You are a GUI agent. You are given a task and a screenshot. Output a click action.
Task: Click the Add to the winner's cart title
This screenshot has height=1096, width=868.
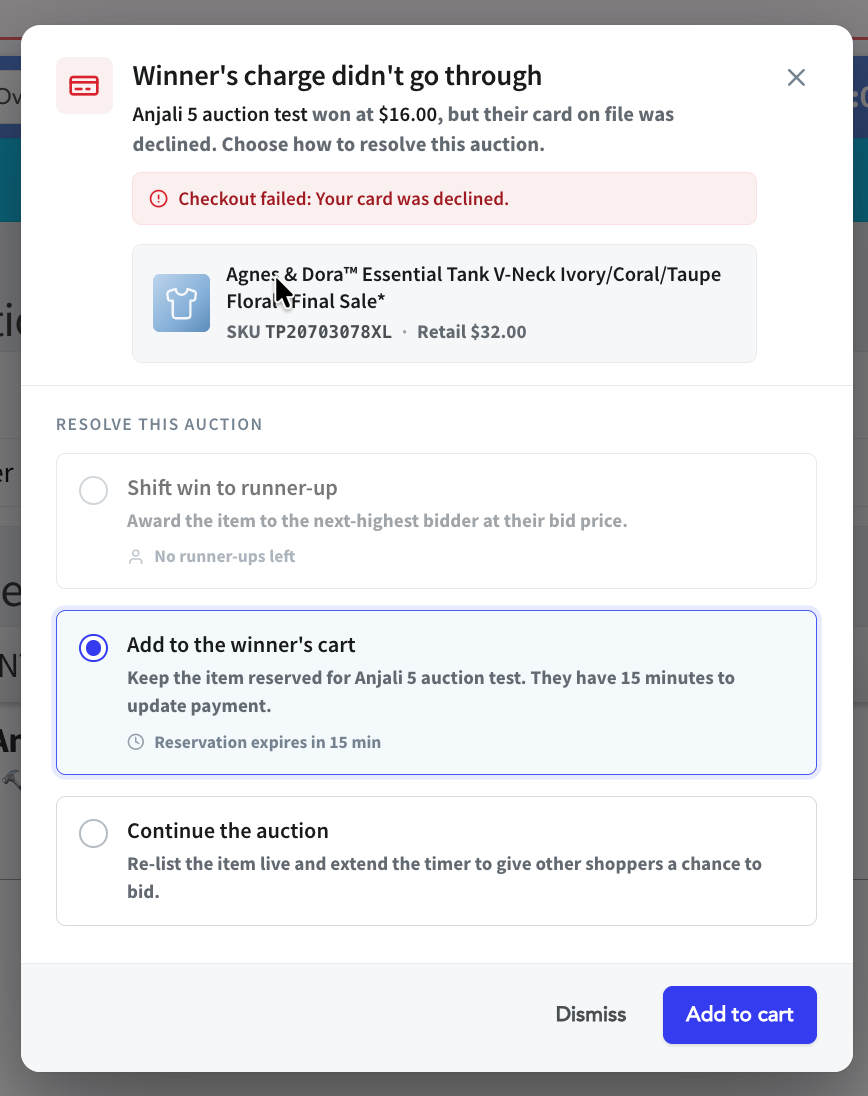(x=241, y=644)
